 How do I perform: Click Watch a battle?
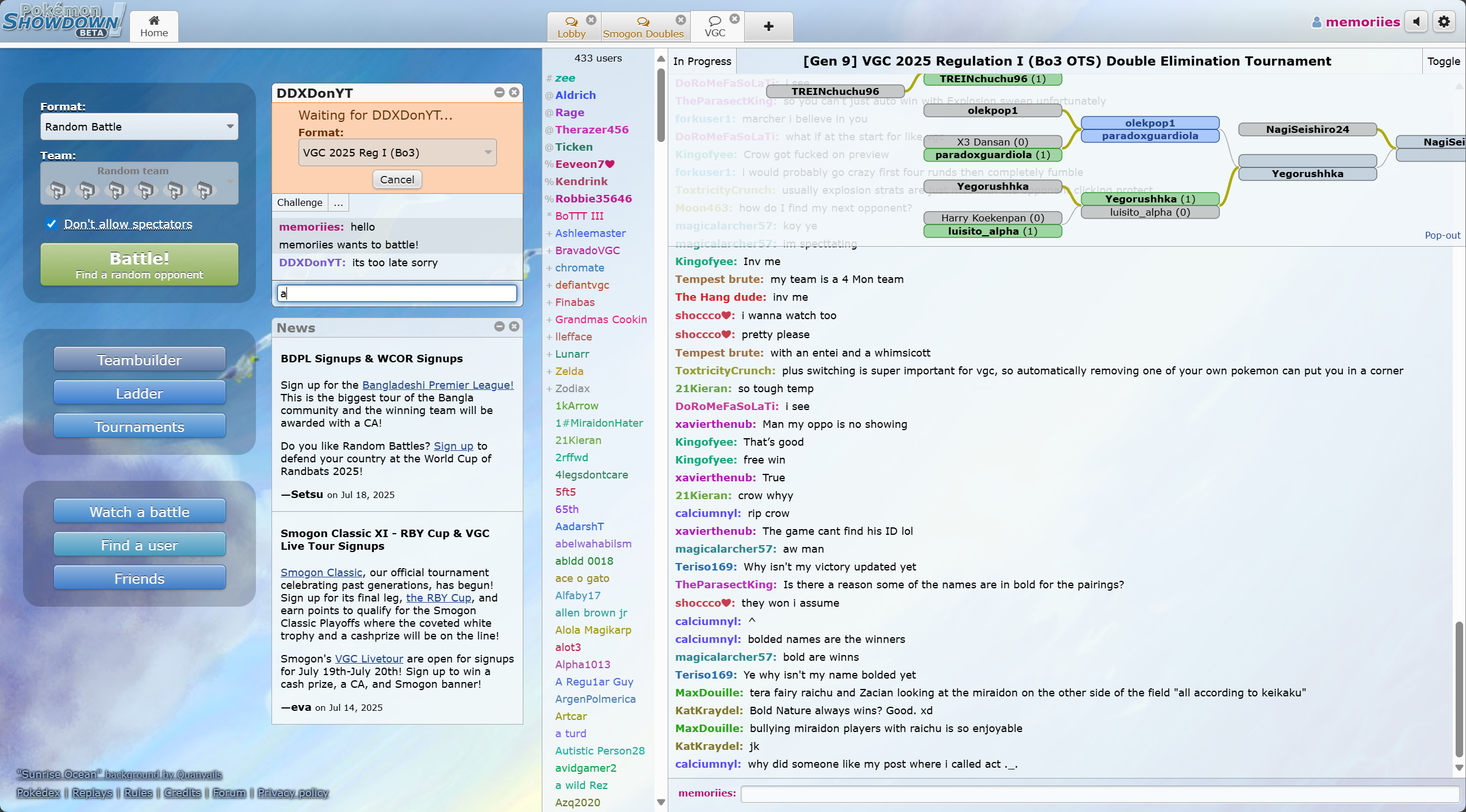pyautogui.click(x=139, y=511)
